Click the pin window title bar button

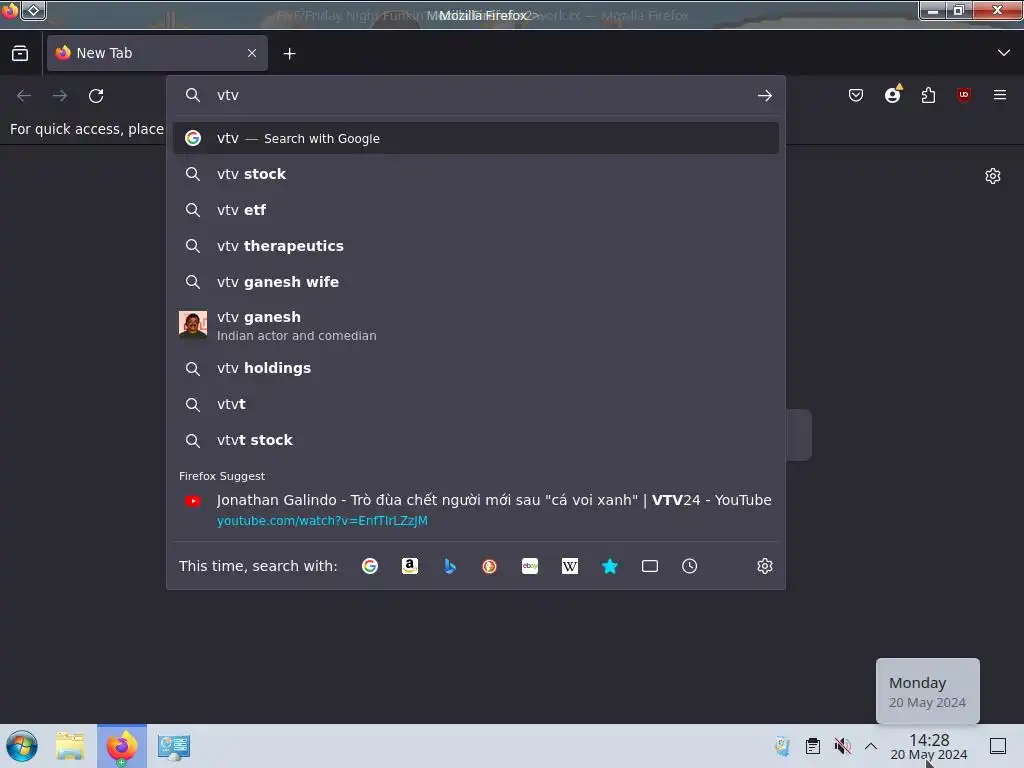click(33, 10)
